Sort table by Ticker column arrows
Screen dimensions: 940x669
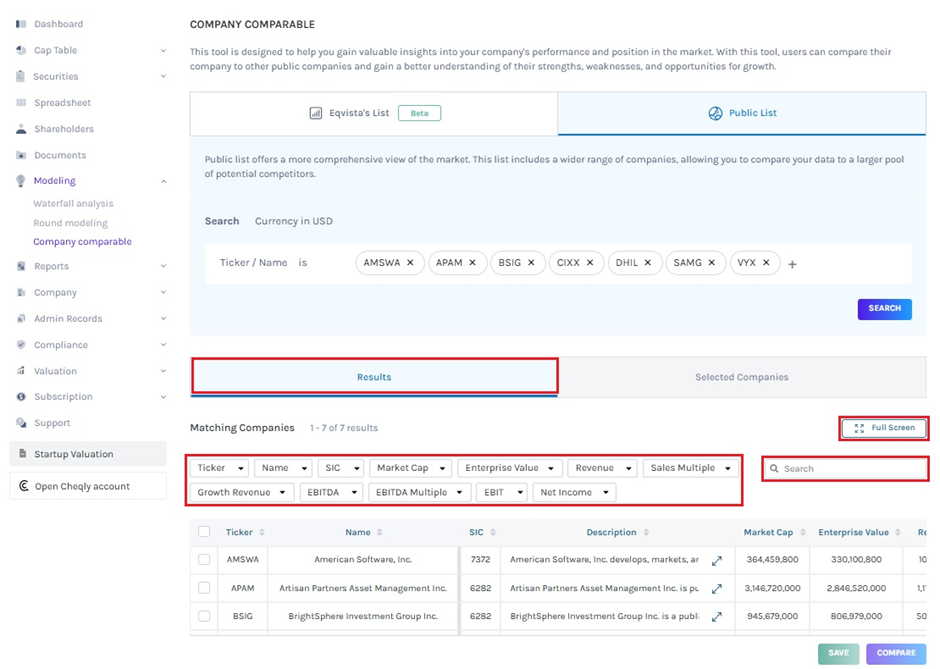pyautogui.click(x=262, y=533)
